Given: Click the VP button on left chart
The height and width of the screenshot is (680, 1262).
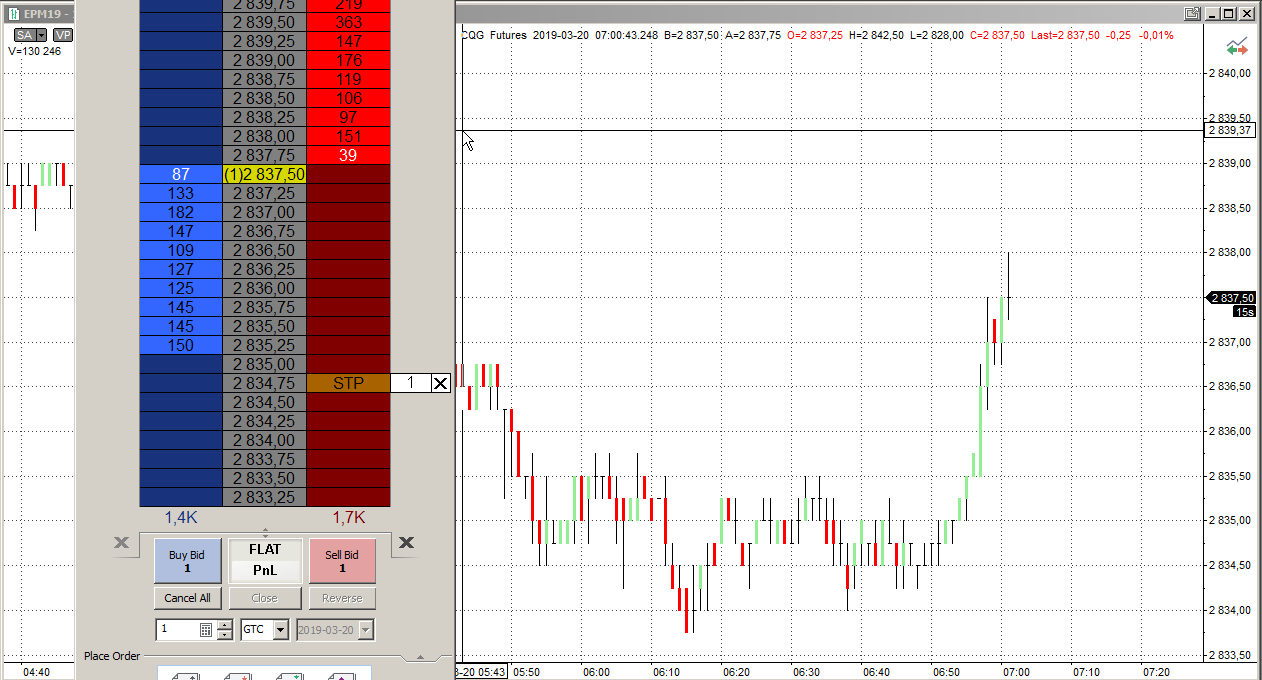Looking at the screenshot, I should pos(63,35).
